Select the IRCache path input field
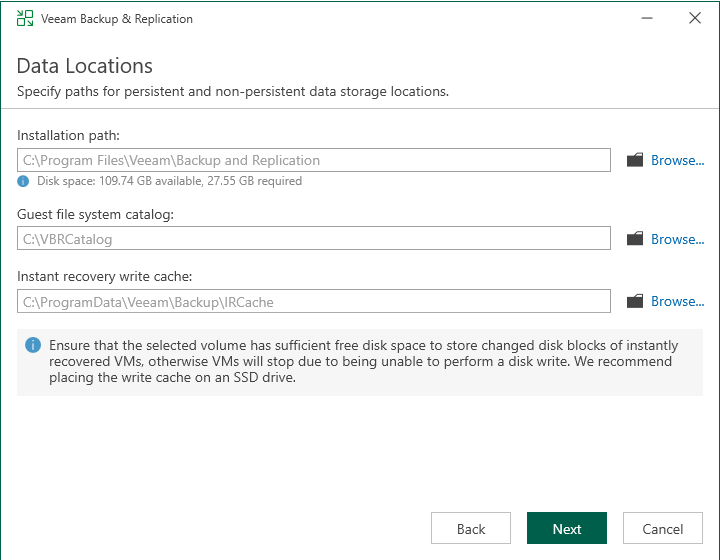720x560 pixels. [313, 301]
